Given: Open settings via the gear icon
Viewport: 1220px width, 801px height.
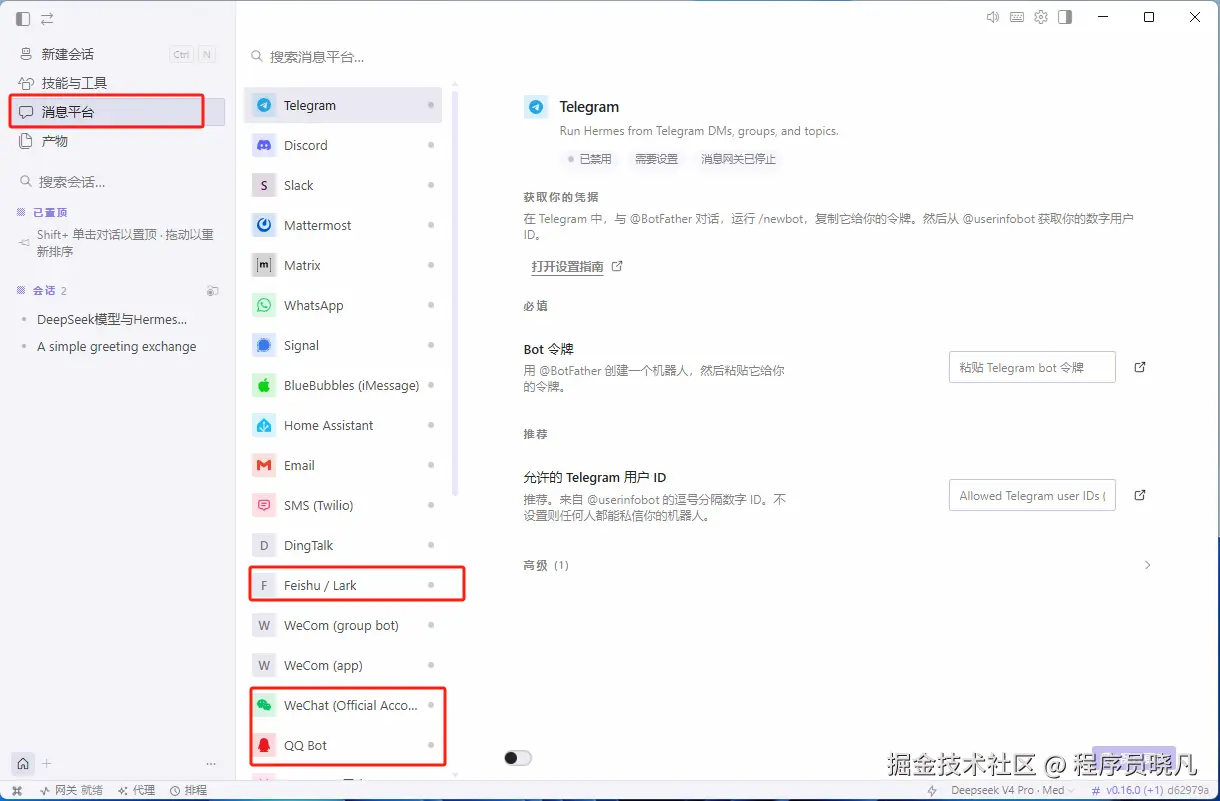Looking at the screenshot, I should pos(1041,17).
